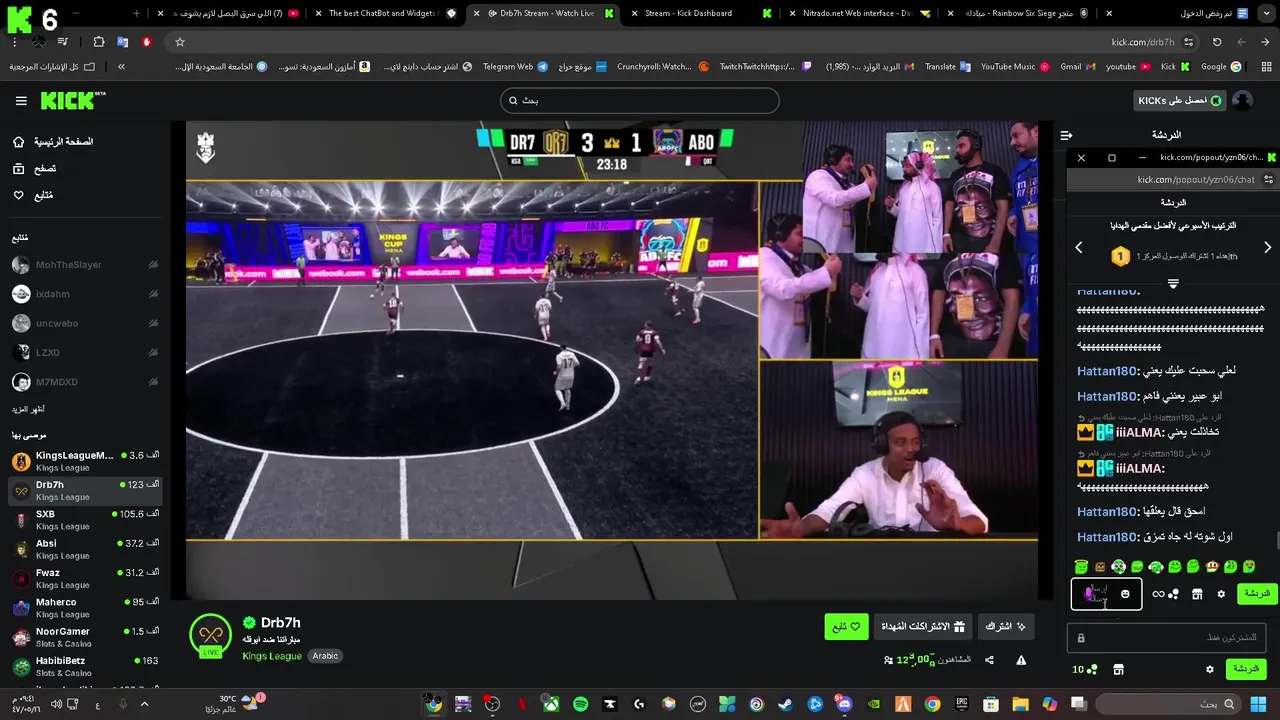Open Discord from the taskbar
The height and width of the screenshot is (720, 1280).
[x=845, y=704]
